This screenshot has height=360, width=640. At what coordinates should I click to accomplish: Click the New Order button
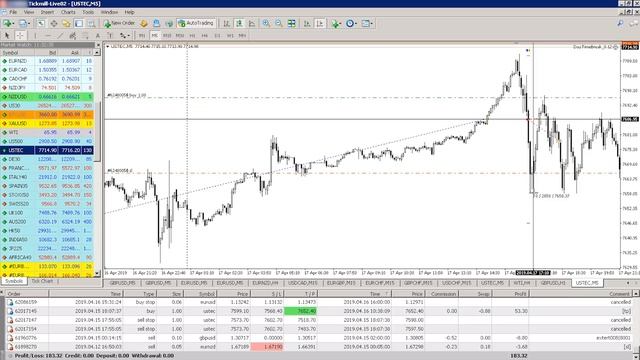119,24
